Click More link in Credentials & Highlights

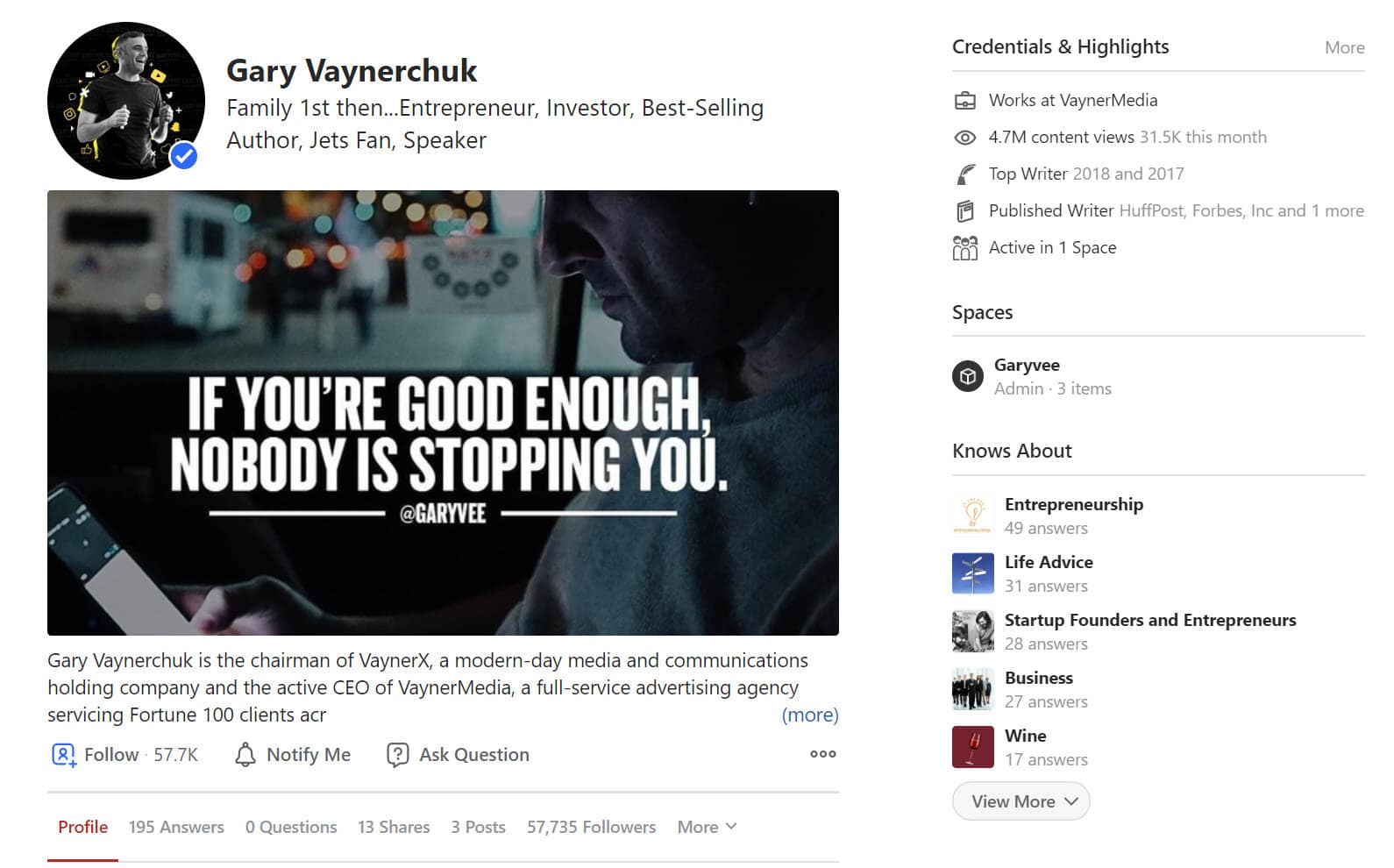(x=1344, y=47)
